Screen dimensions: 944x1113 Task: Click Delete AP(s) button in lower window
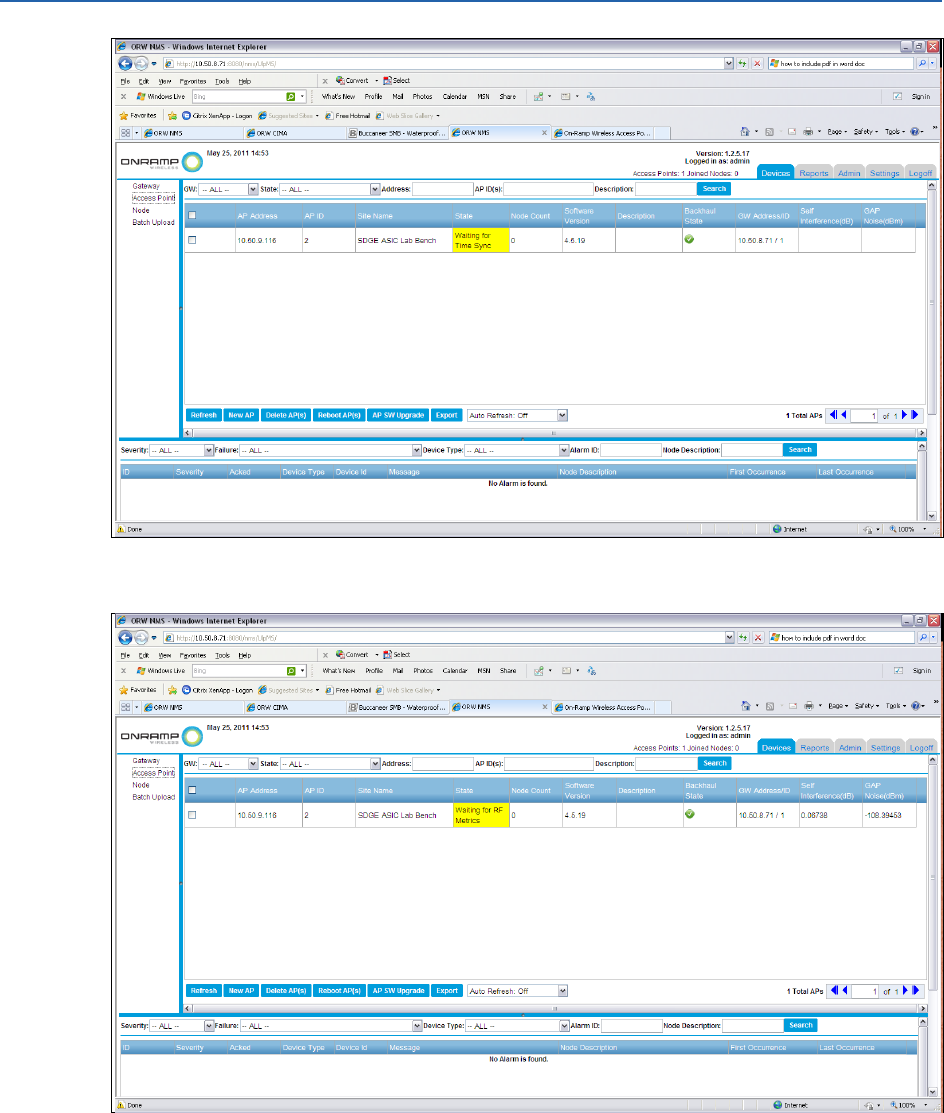286,991
